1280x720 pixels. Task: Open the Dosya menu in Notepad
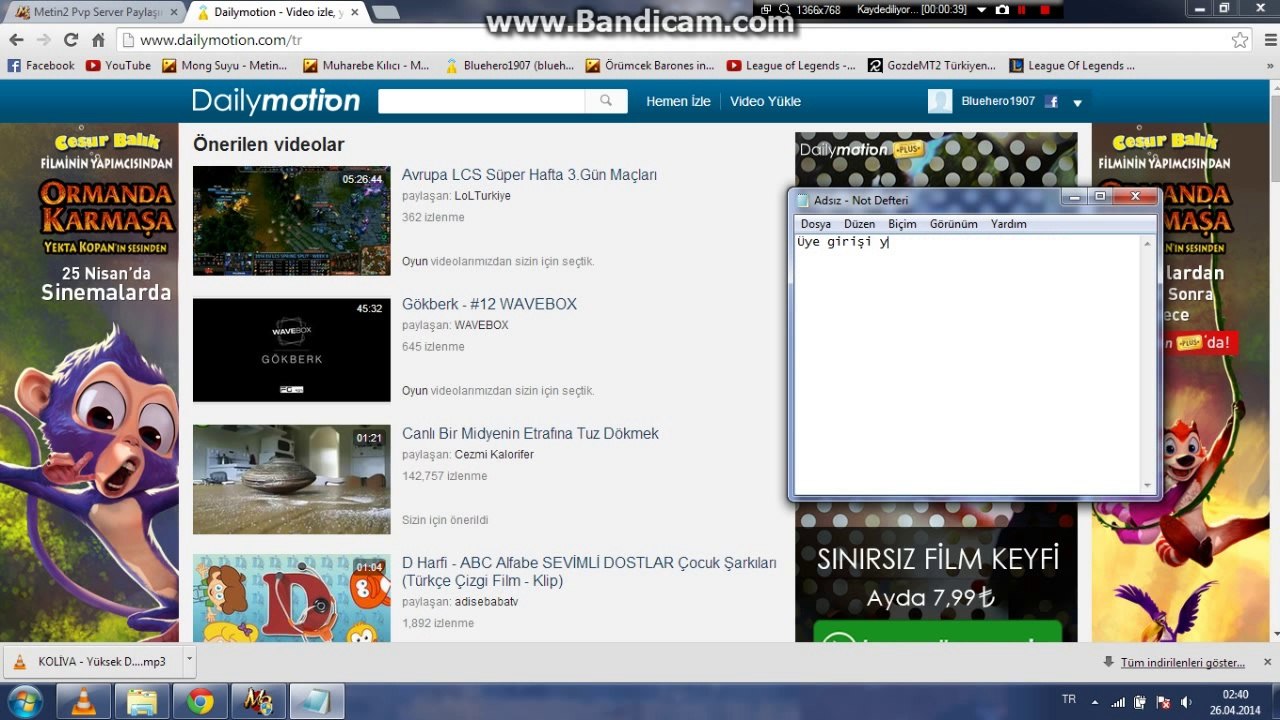(x=816, y=224)
